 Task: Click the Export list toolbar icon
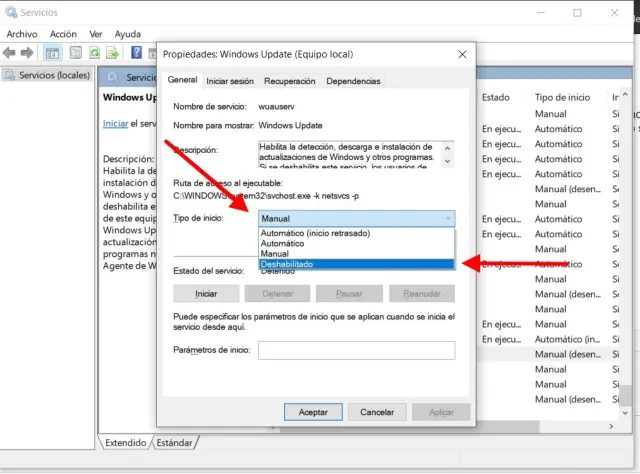pyautogui.click(x=112, y=53)
